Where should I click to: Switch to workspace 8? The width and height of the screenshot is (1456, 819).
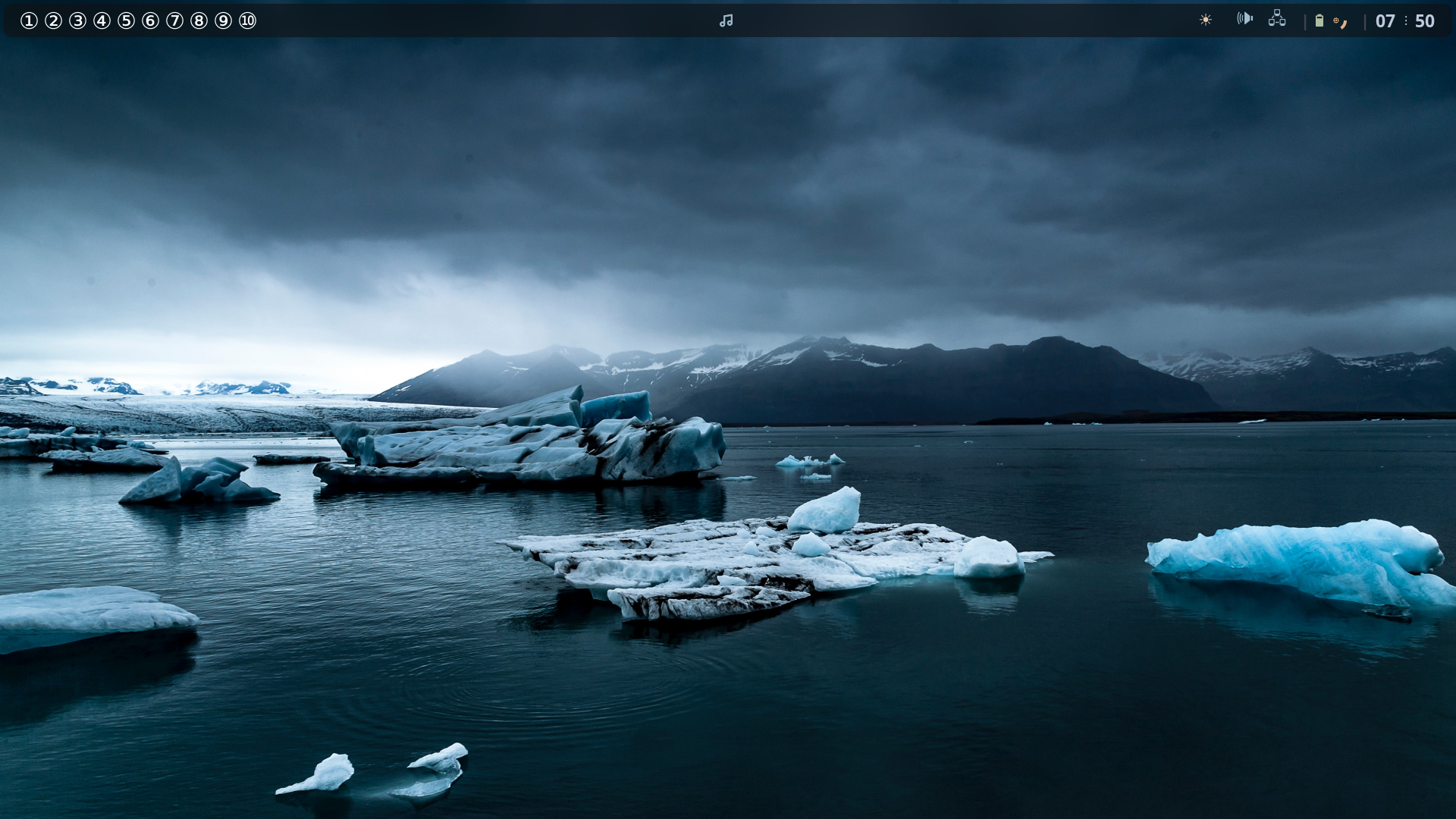(x=199, y=20)
